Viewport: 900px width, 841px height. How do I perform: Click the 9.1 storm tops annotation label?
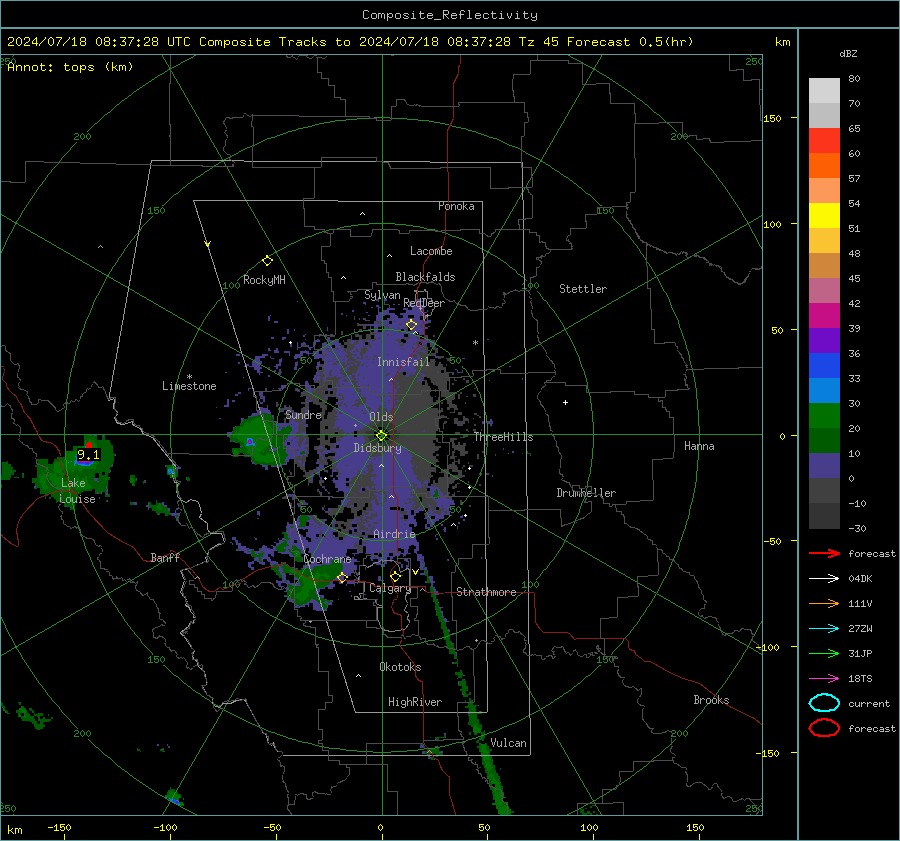coord(88,455)
